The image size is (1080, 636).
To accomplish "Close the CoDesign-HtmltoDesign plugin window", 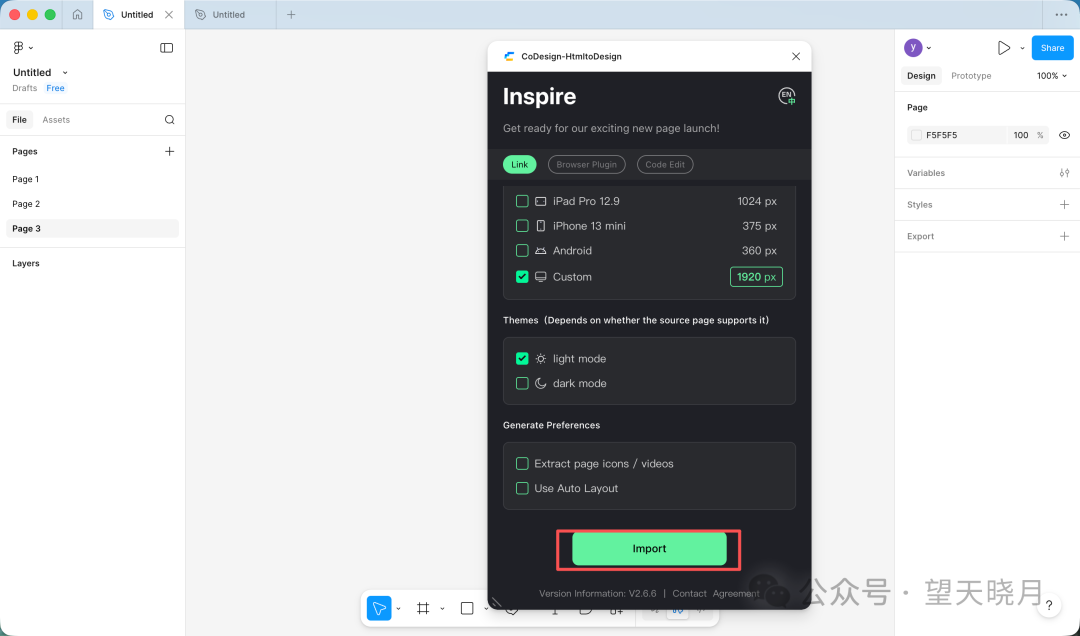I will click(796, 57).
